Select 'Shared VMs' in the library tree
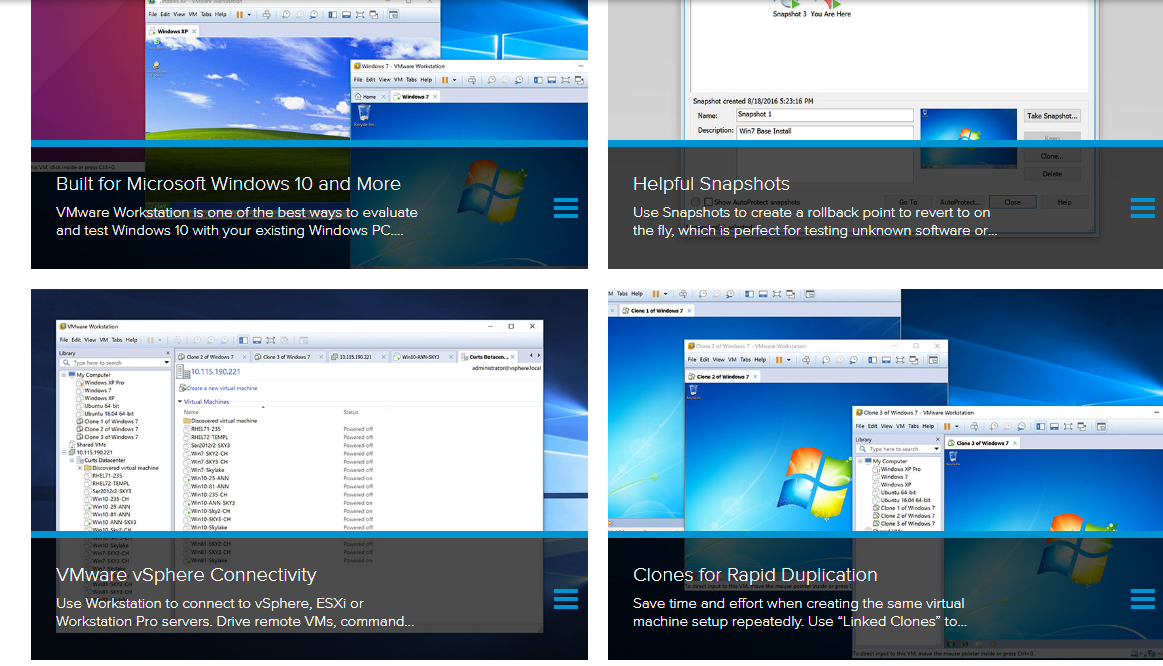 90,445
